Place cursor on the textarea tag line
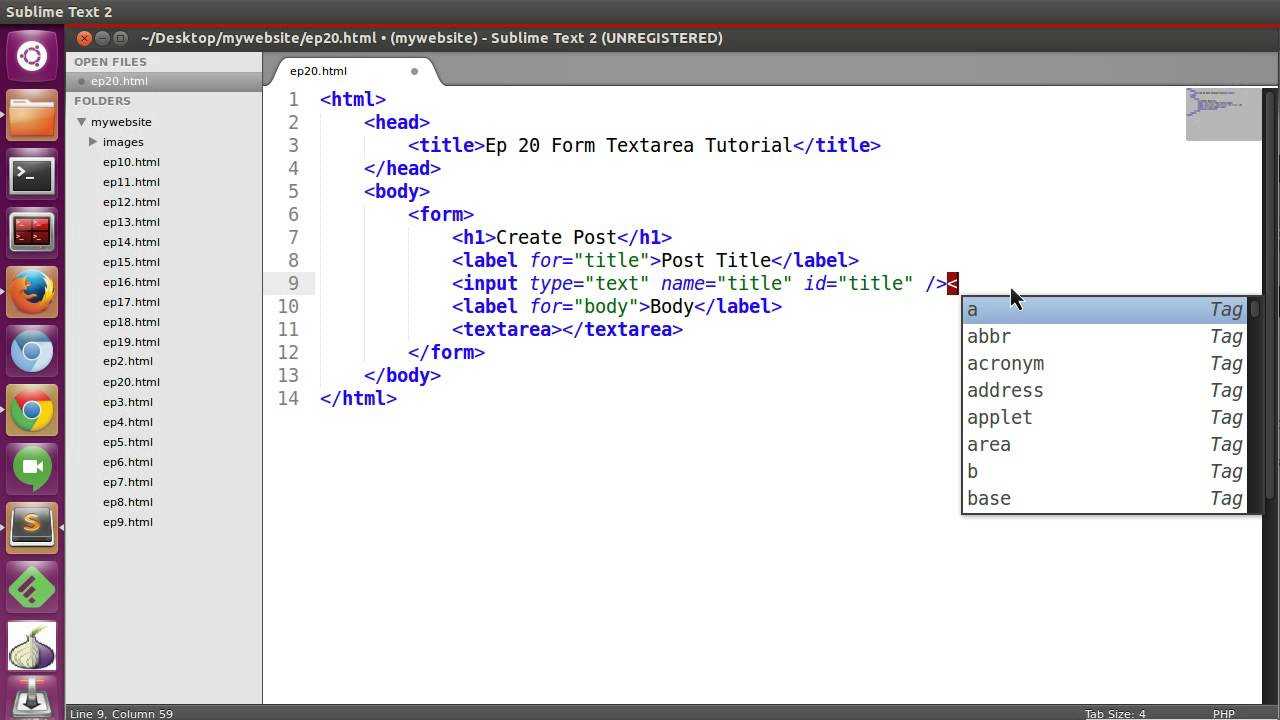The width and height of the screenshot is (1280, 720). pos(567,330)
